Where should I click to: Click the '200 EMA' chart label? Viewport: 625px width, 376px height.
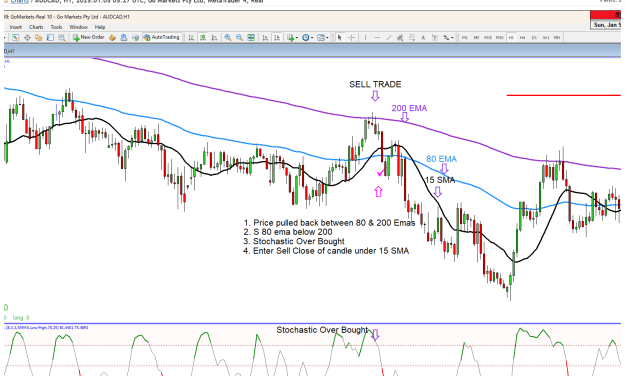coord(409,108)
